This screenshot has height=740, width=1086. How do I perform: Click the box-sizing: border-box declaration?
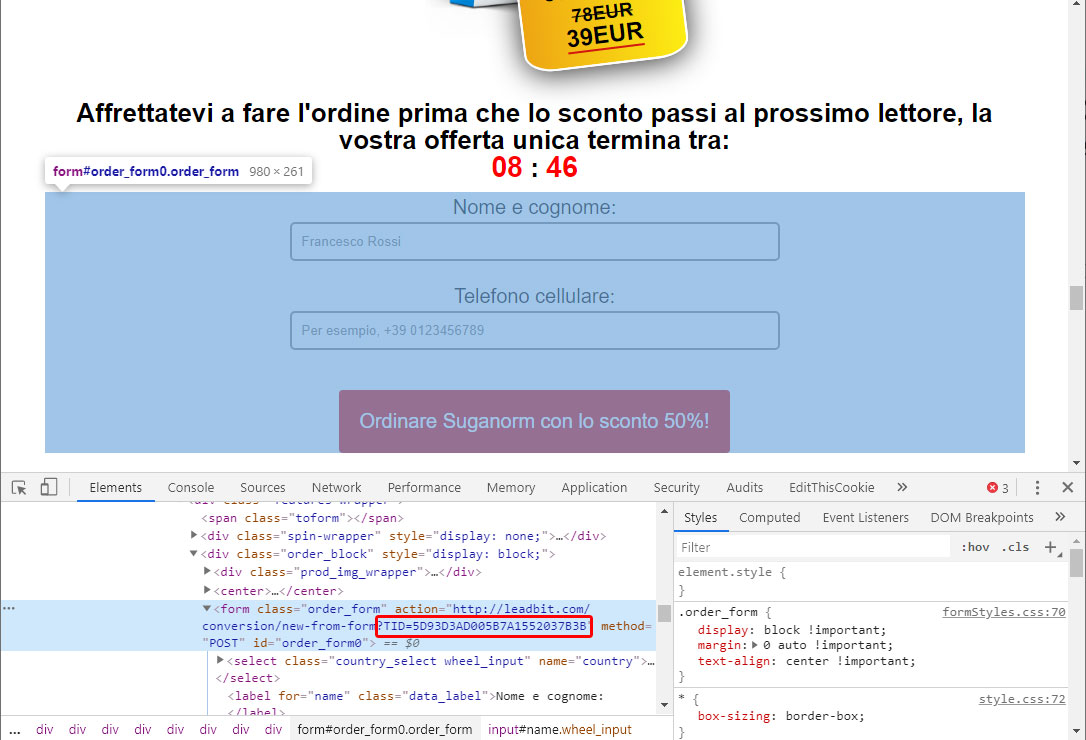781,716
